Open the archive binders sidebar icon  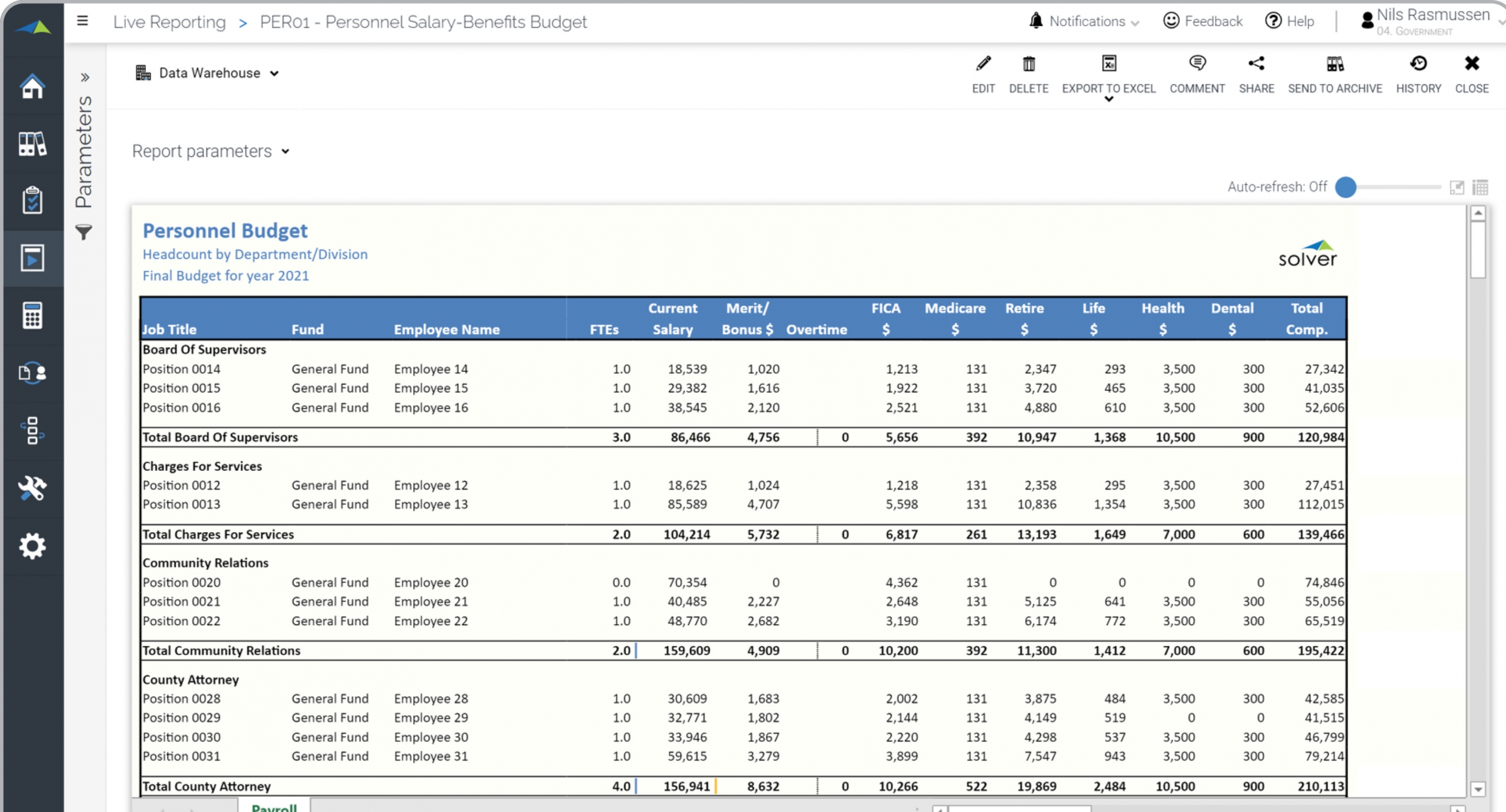[32, 143]
